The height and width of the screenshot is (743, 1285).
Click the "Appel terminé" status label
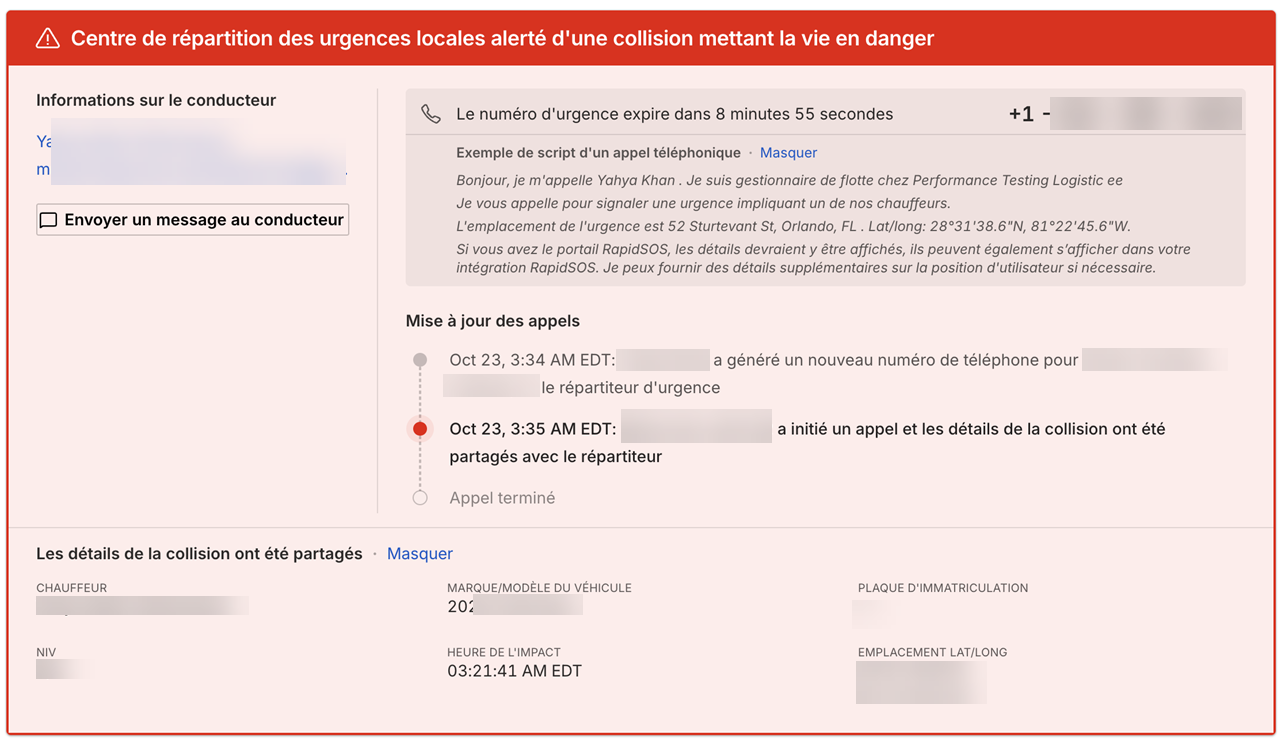click(x=502, y=498)
